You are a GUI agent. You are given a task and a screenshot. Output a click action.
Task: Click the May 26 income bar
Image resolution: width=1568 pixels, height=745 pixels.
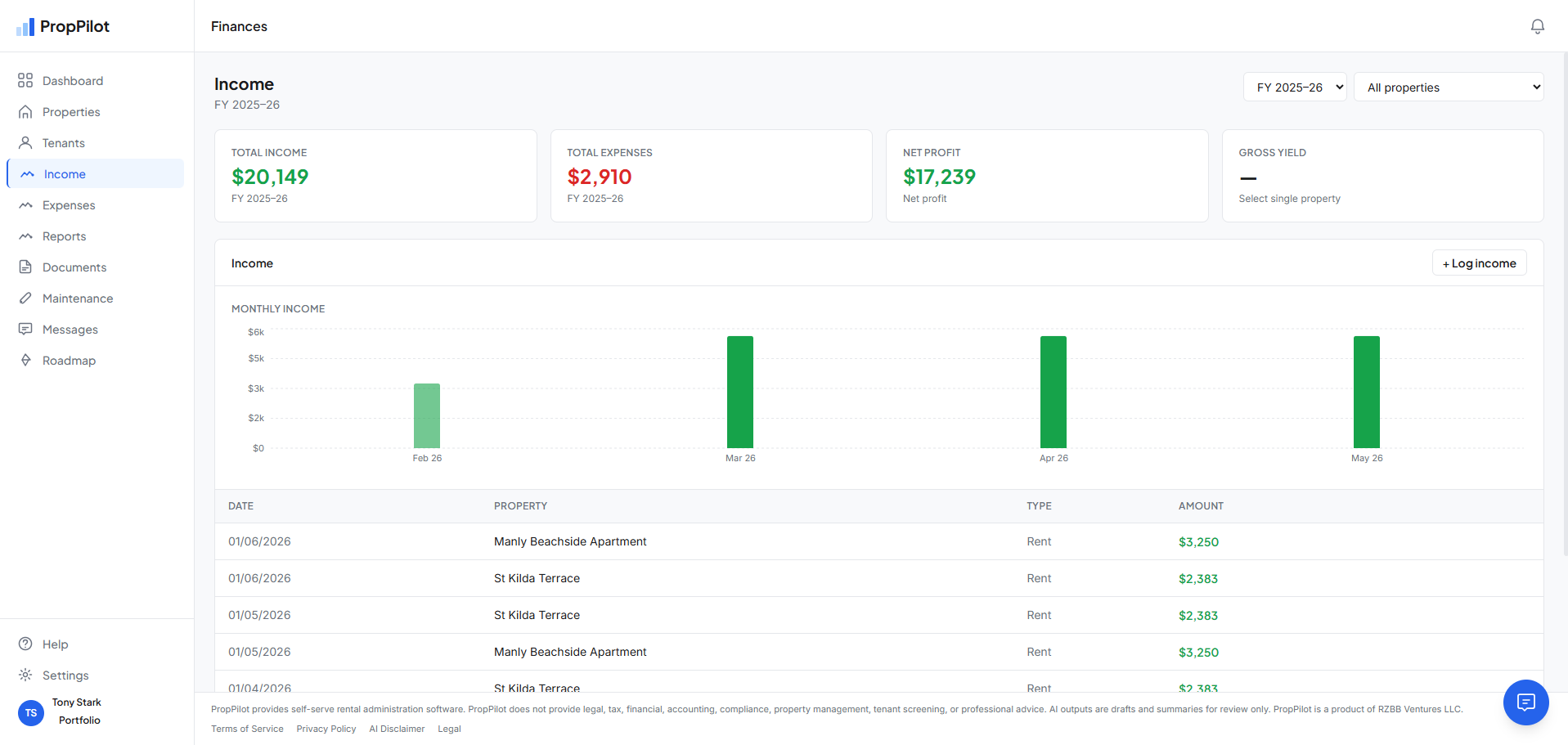(1367, 392)
